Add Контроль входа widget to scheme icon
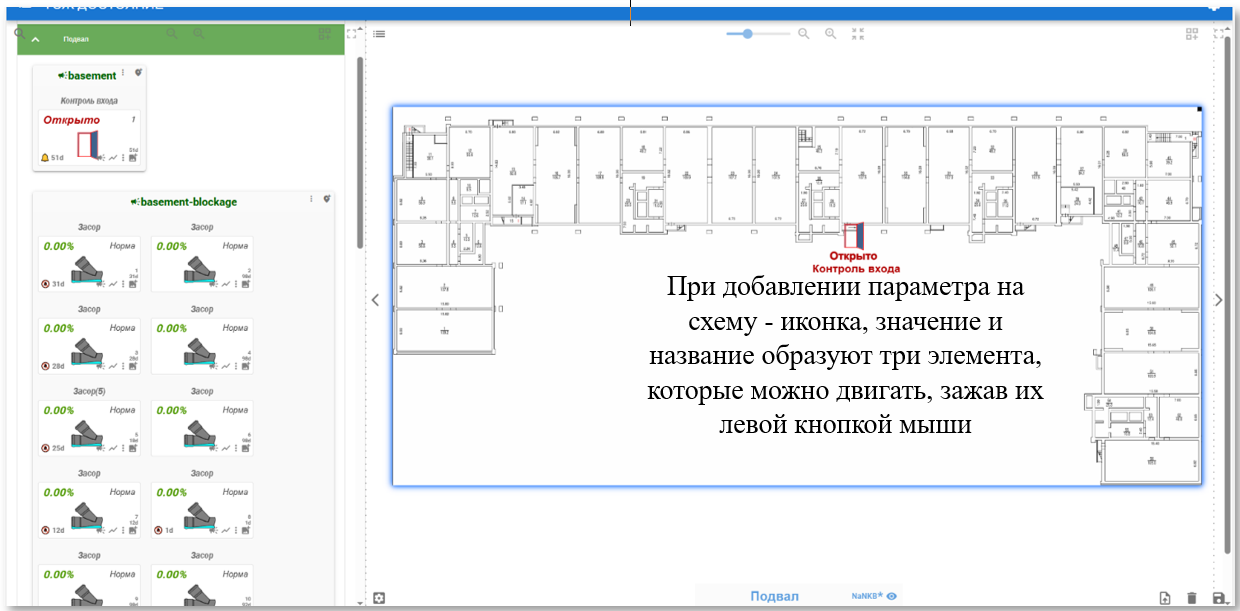 point(133,158)
